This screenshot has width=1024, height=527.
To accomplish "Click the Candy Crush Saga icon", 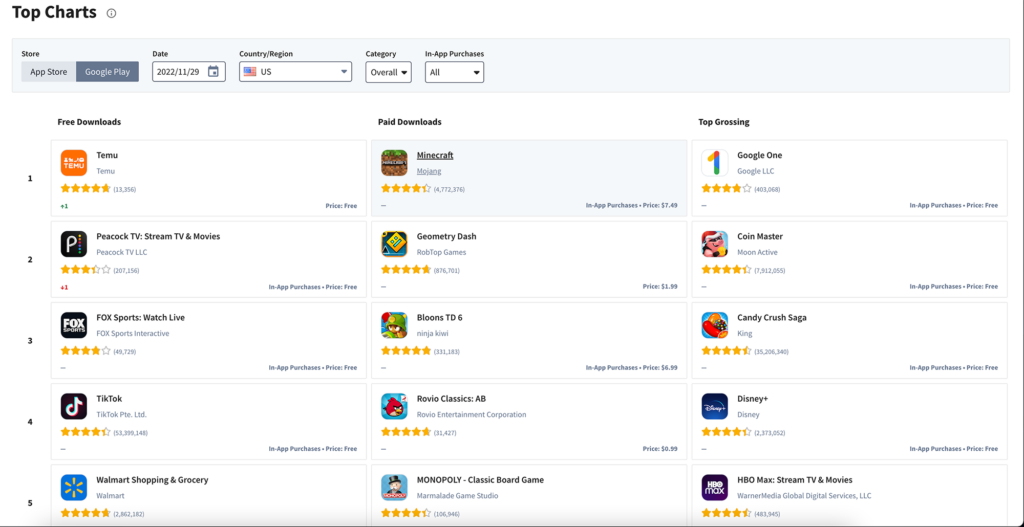I will [x=714, y=325].
